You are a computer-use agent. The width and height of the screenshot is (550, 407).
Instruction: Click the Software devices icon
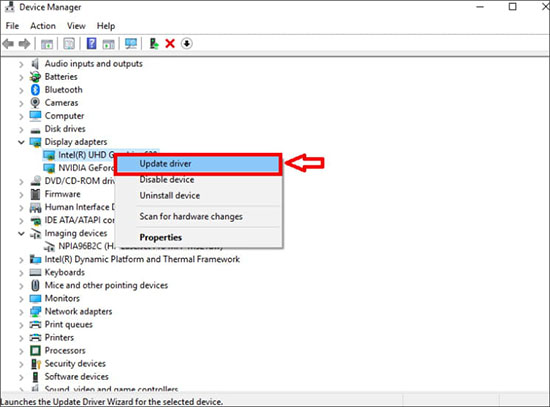tap(35, 377)
